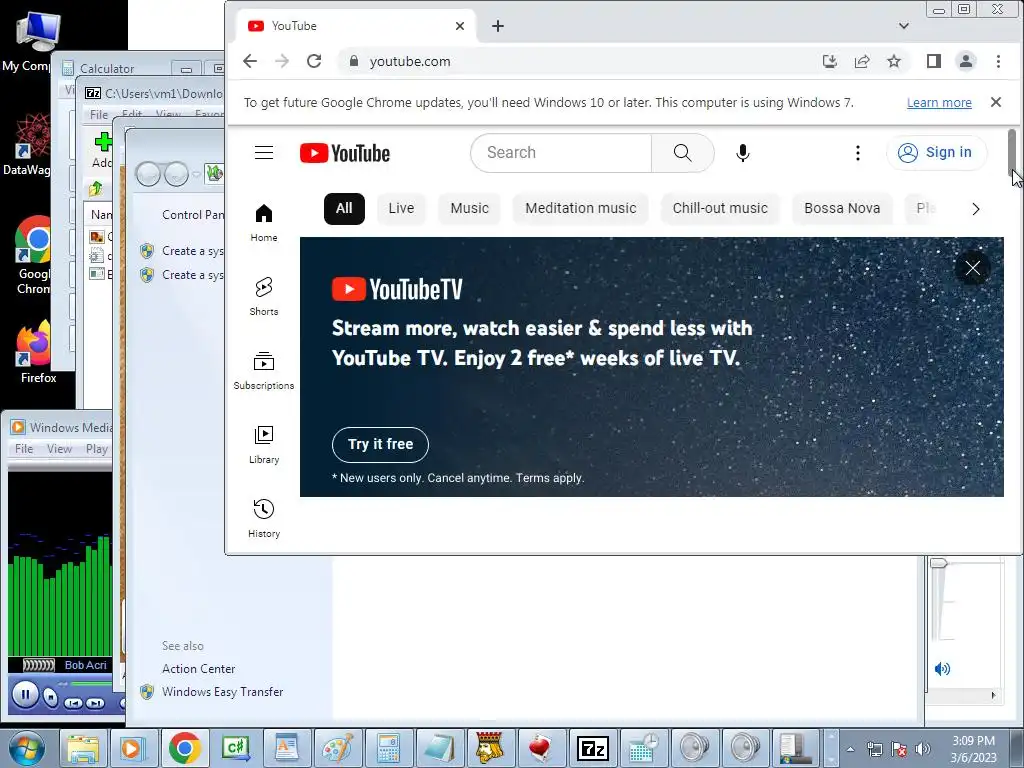Viewport: 1024px width, 768px height.
Task: Open Play menu in Windows Media Player
Action: point(97,449)
